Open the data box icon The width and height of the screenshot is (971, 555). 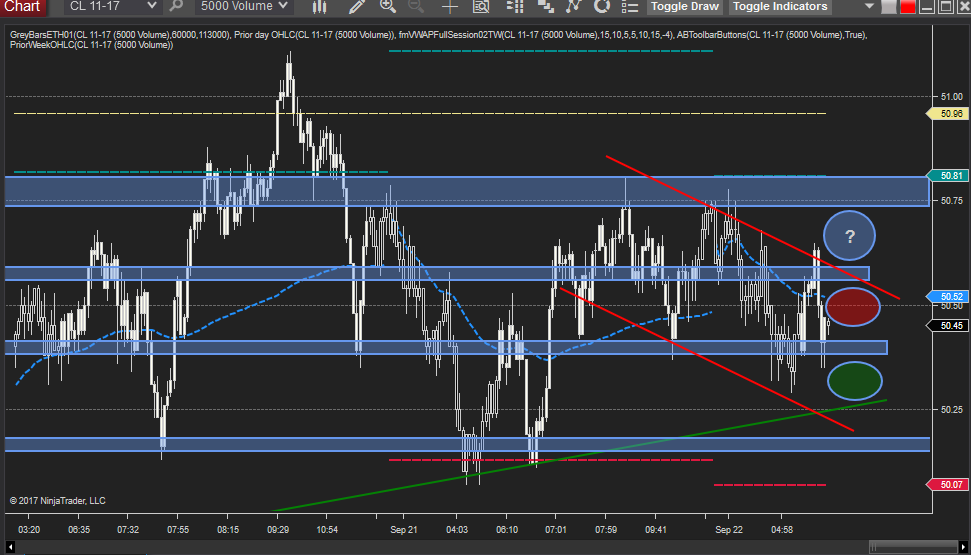click(x=481, y=7)
